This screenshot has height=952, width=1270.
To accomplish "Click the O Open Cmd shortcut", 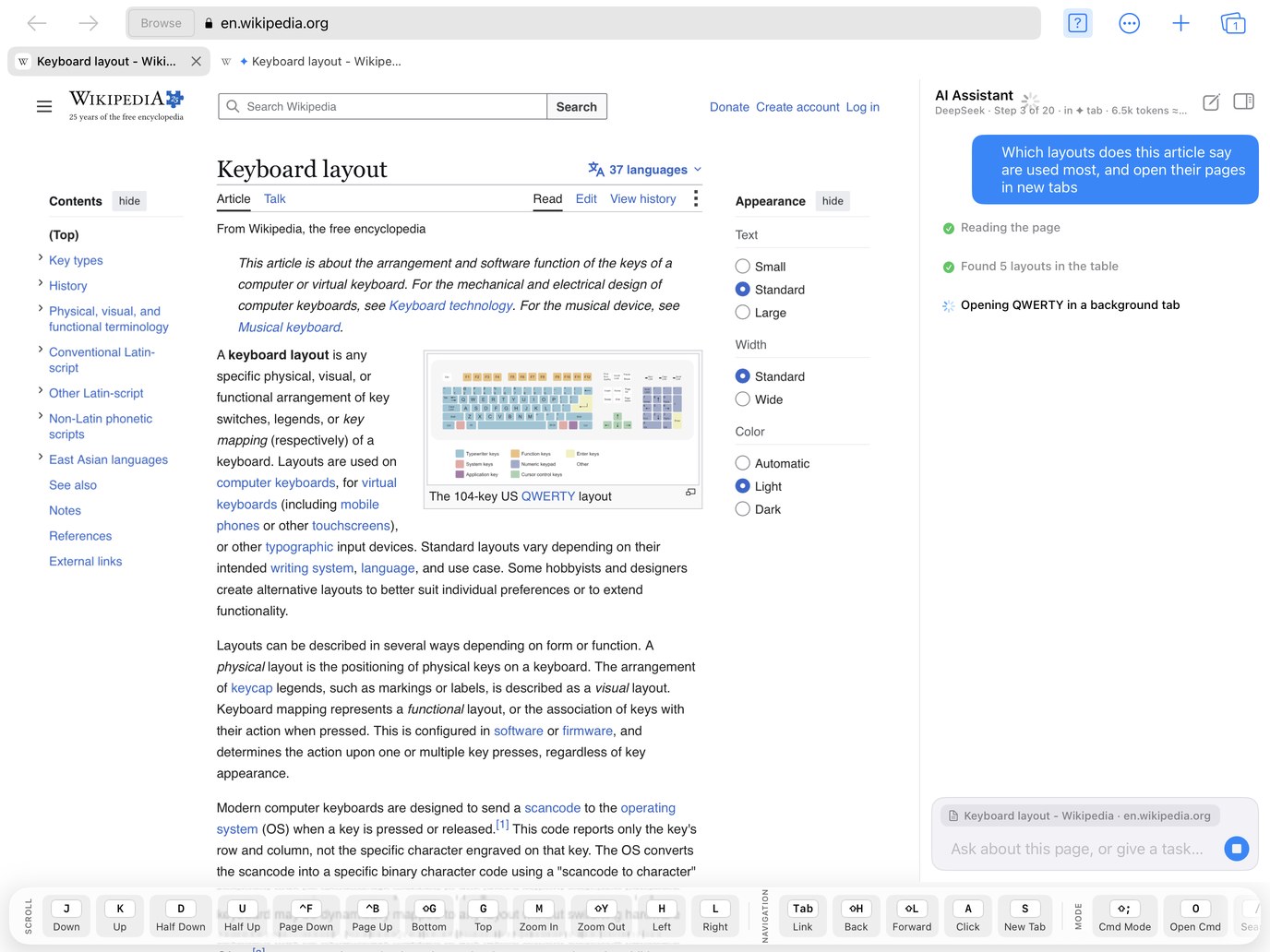I will click(1195, 916).
